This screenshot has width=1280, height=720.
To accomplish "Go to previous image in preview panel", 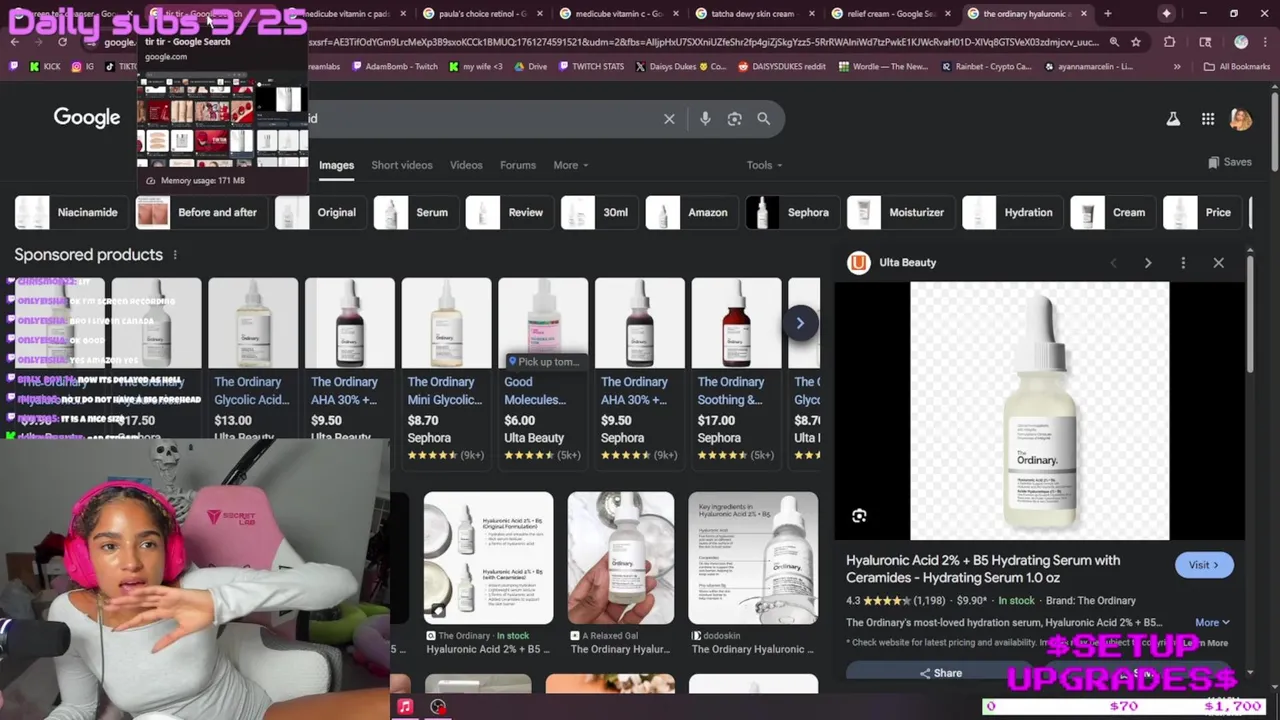I will tap(1113, 263).
